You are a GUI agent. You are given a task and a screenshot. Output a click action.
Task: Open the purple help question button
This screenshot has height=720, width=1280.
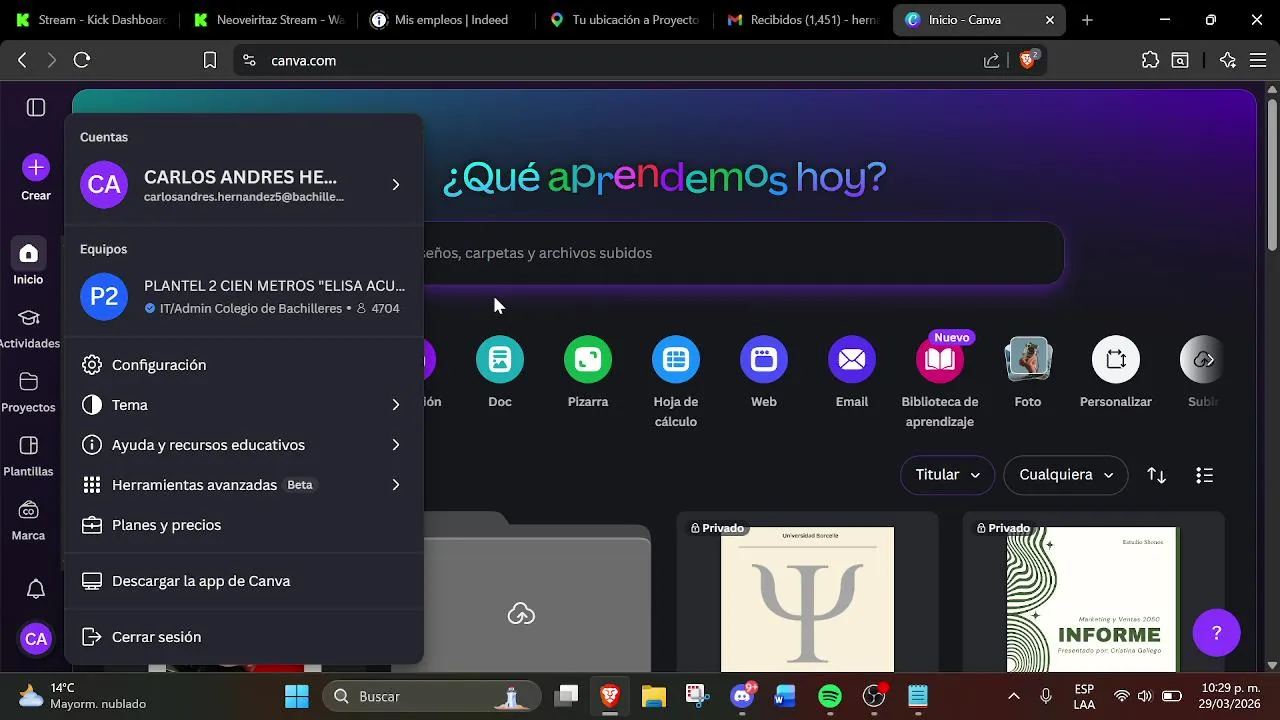coord(1217,632)
